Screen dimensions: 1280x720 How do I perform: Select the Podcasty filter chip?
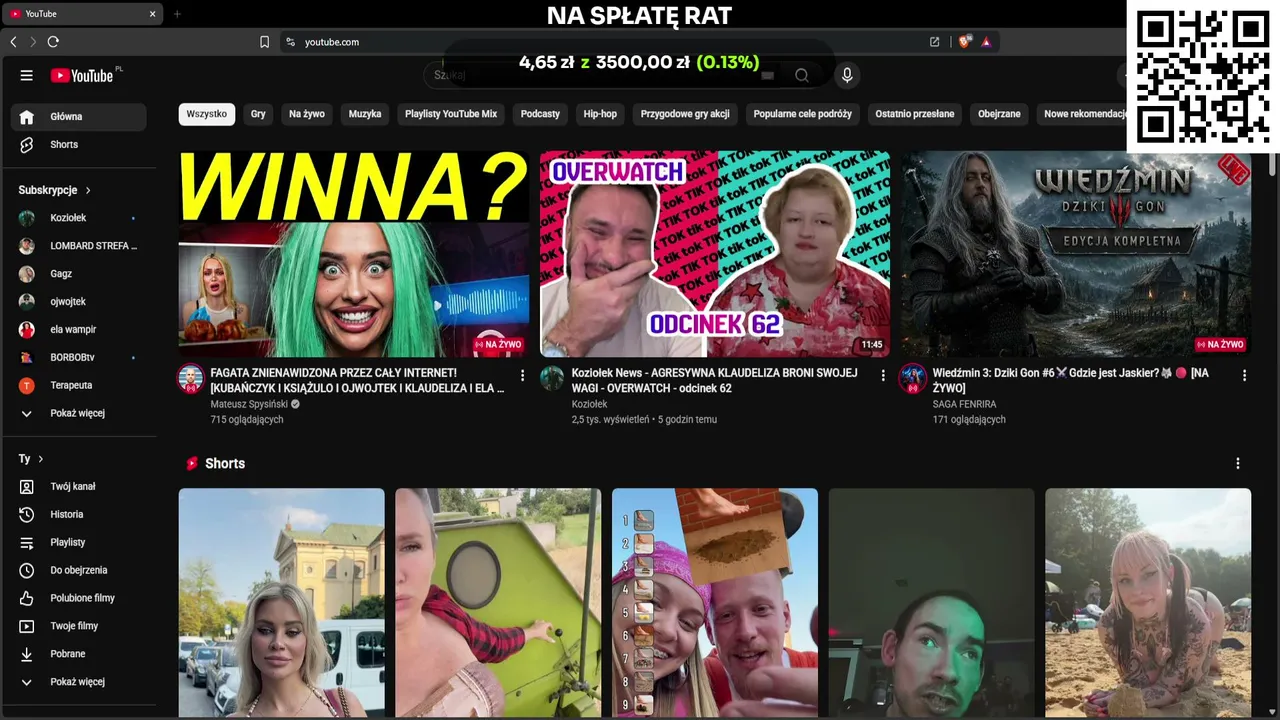(540, 114)
